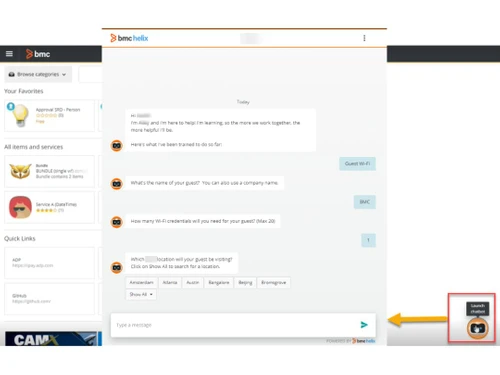Click the Type a message input field
The width and height of the screenshot is (500, 375).
pyautogui.click(x=233, y=325)
